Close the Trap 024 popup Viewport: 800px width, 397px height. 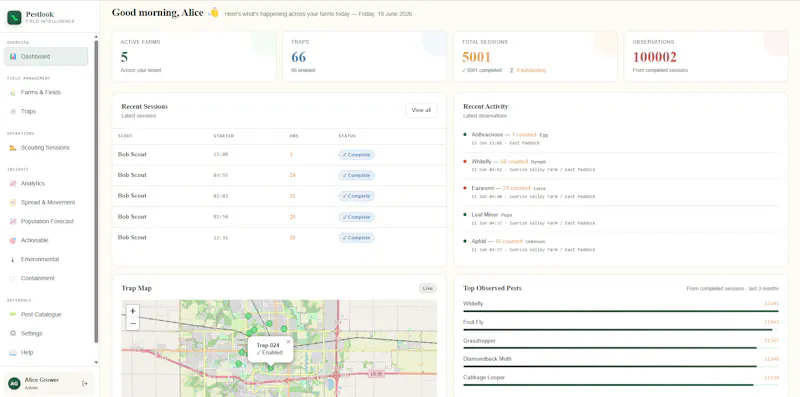(x=288, y=342)
